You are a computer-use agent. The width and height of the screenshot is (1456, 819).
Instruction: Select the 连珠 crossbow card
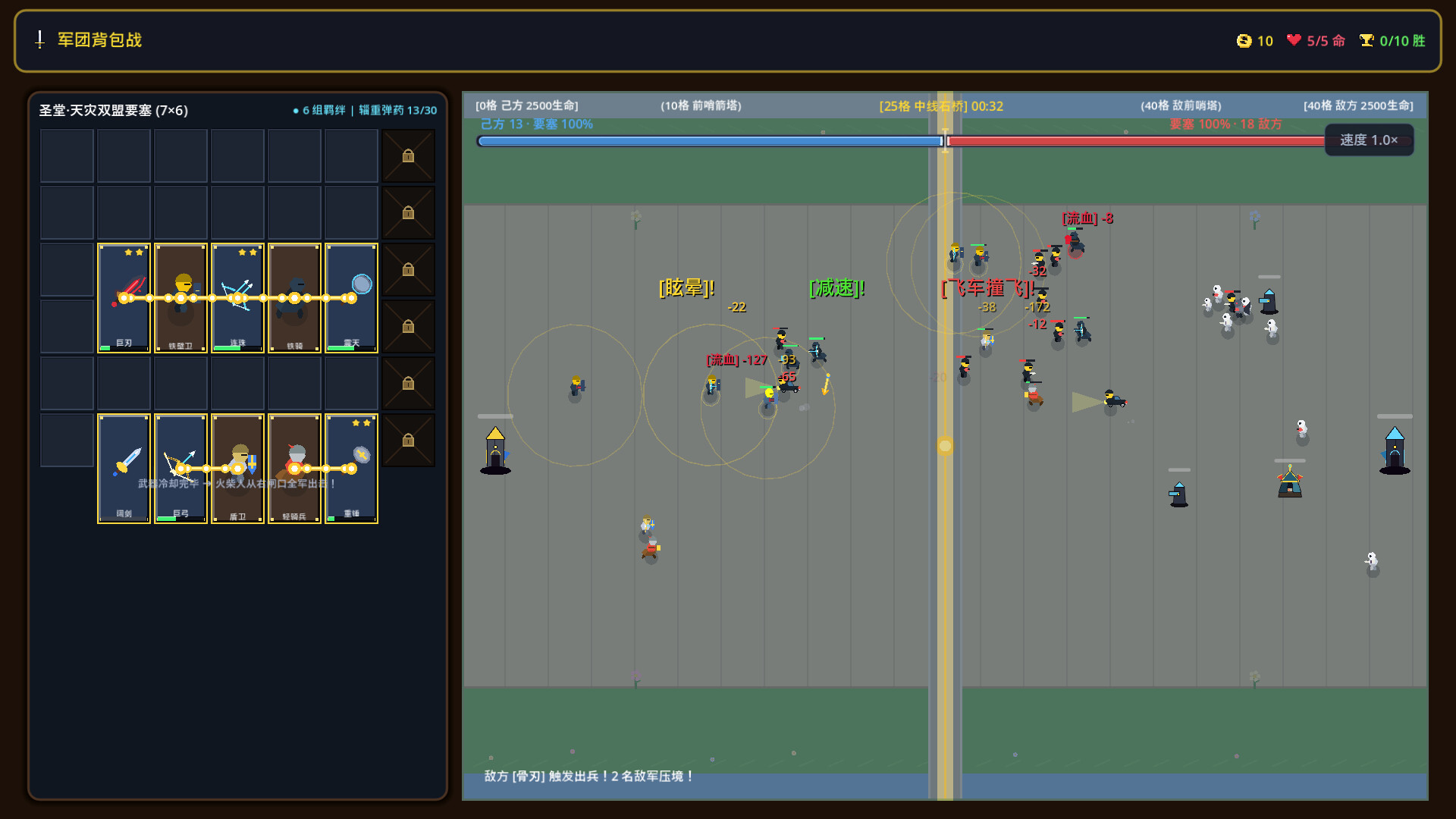[x=237, y=298]
